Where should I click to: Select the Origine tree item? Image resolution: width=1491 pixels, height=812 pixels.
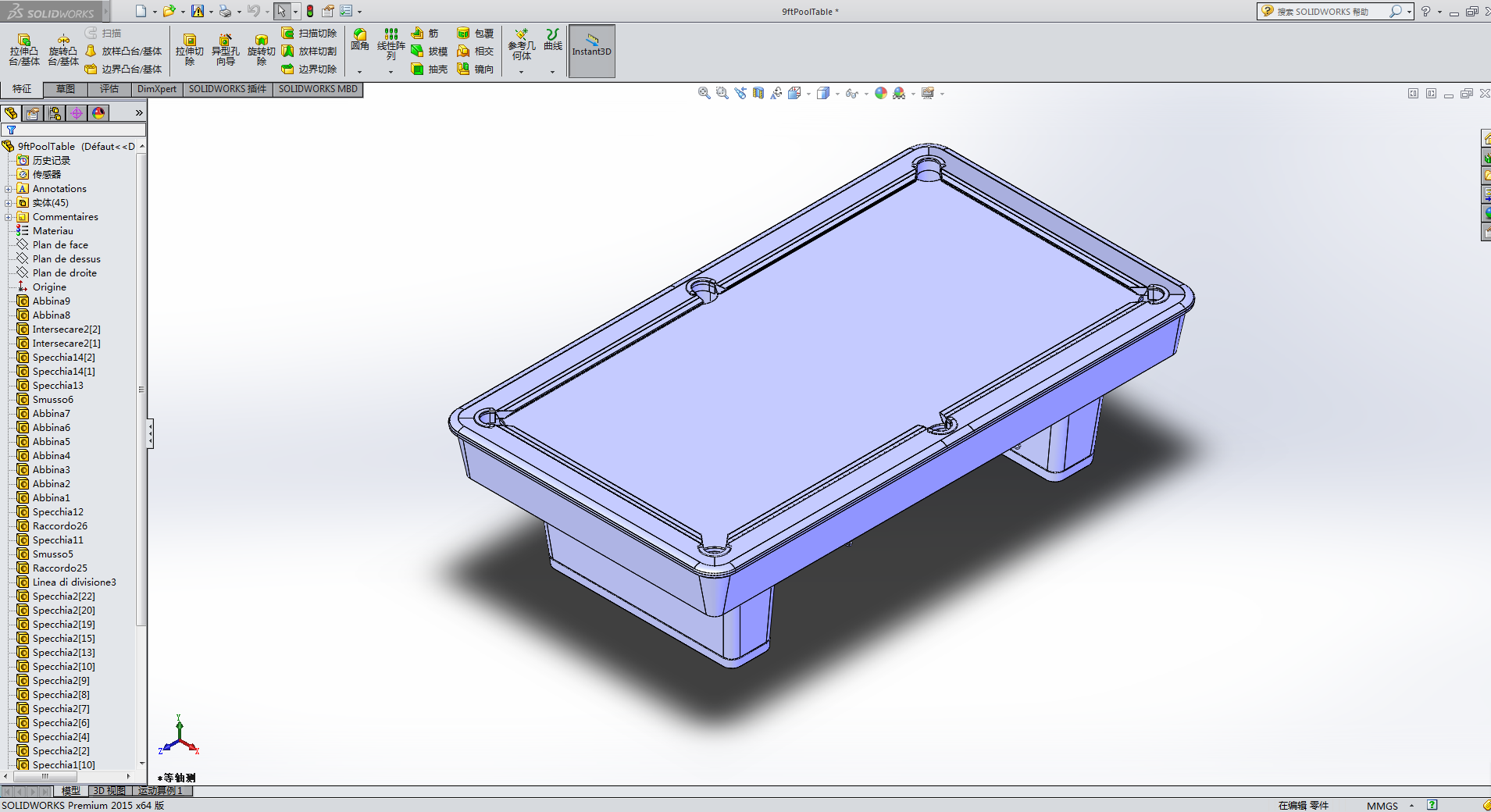tap(49, 287)
